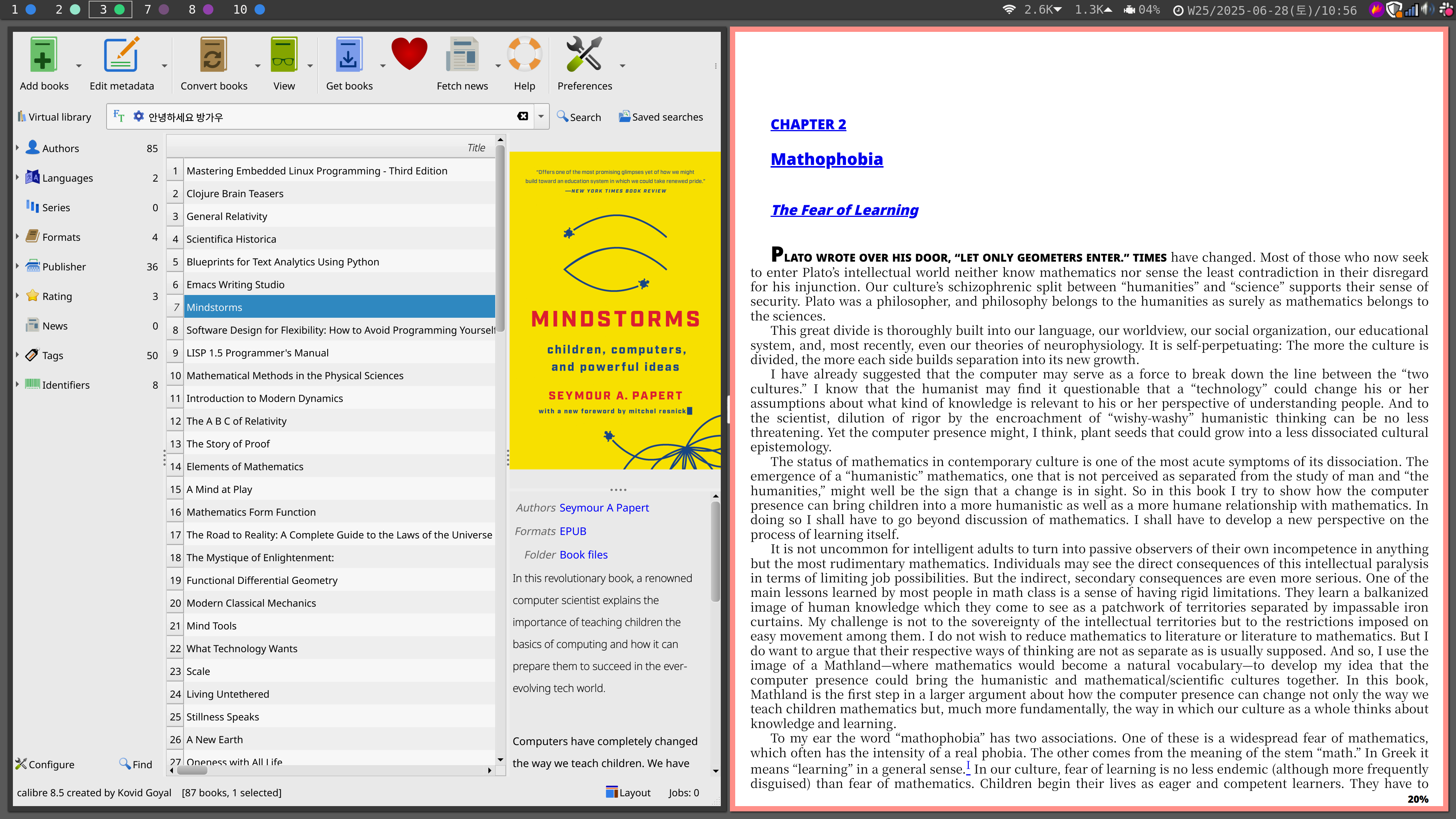The height and width of the screenshot is (819, 1456).
Task: Select book 'Stillness Speaks'
Action: point(339,717)
